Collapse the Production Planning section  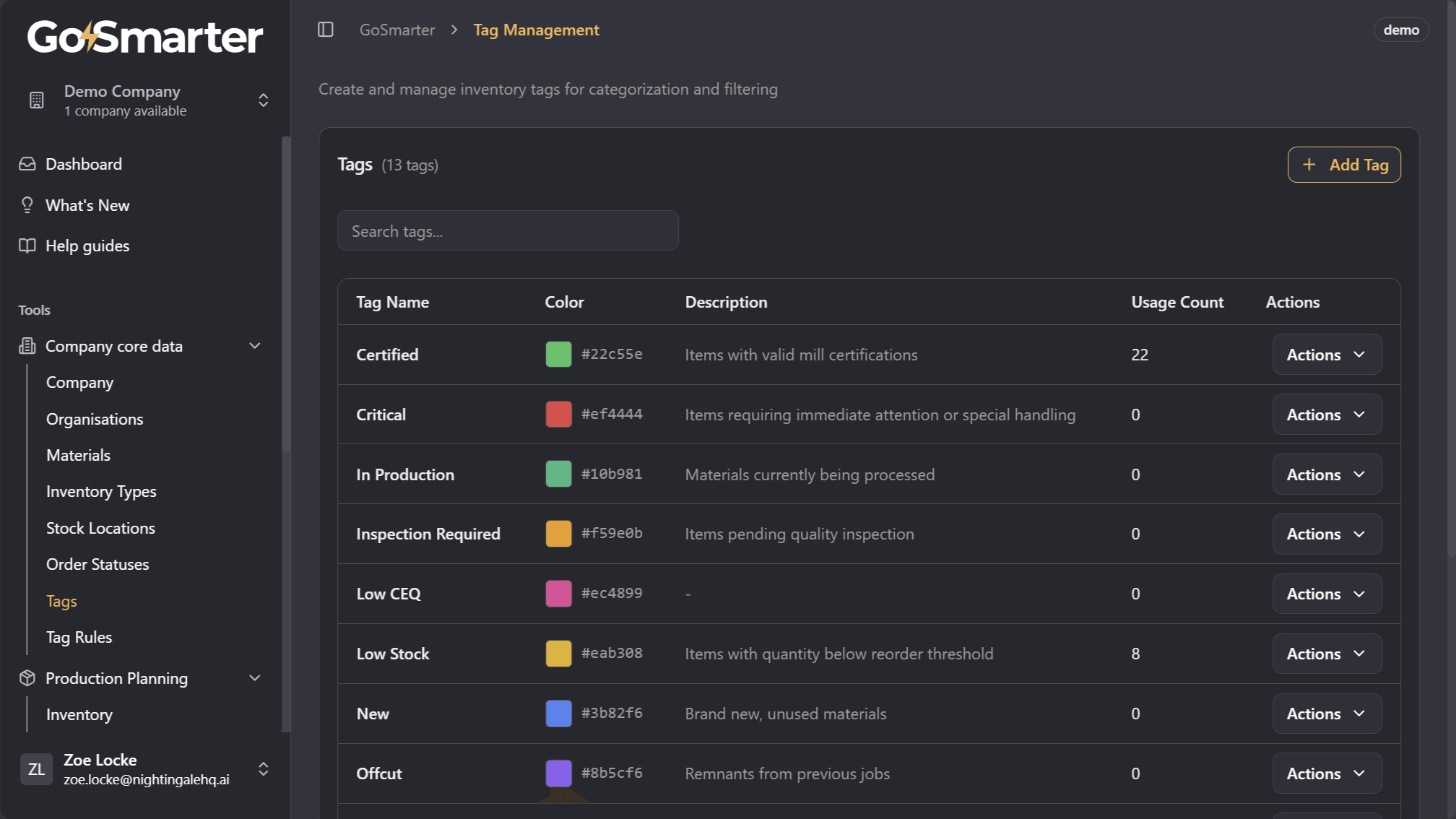click(x=254, y=678)
